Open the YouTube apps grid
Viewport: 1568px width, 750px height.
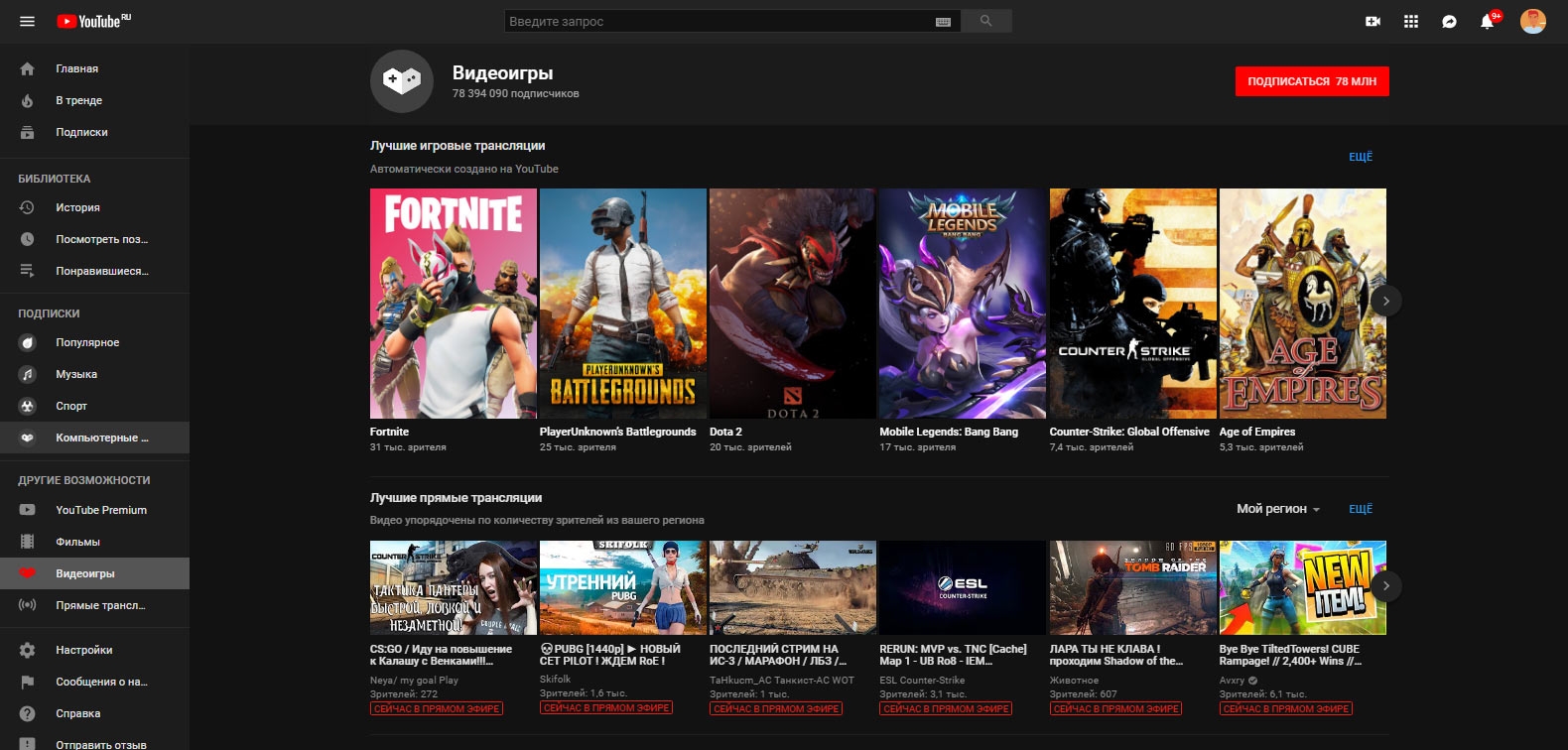[1411, 21]
